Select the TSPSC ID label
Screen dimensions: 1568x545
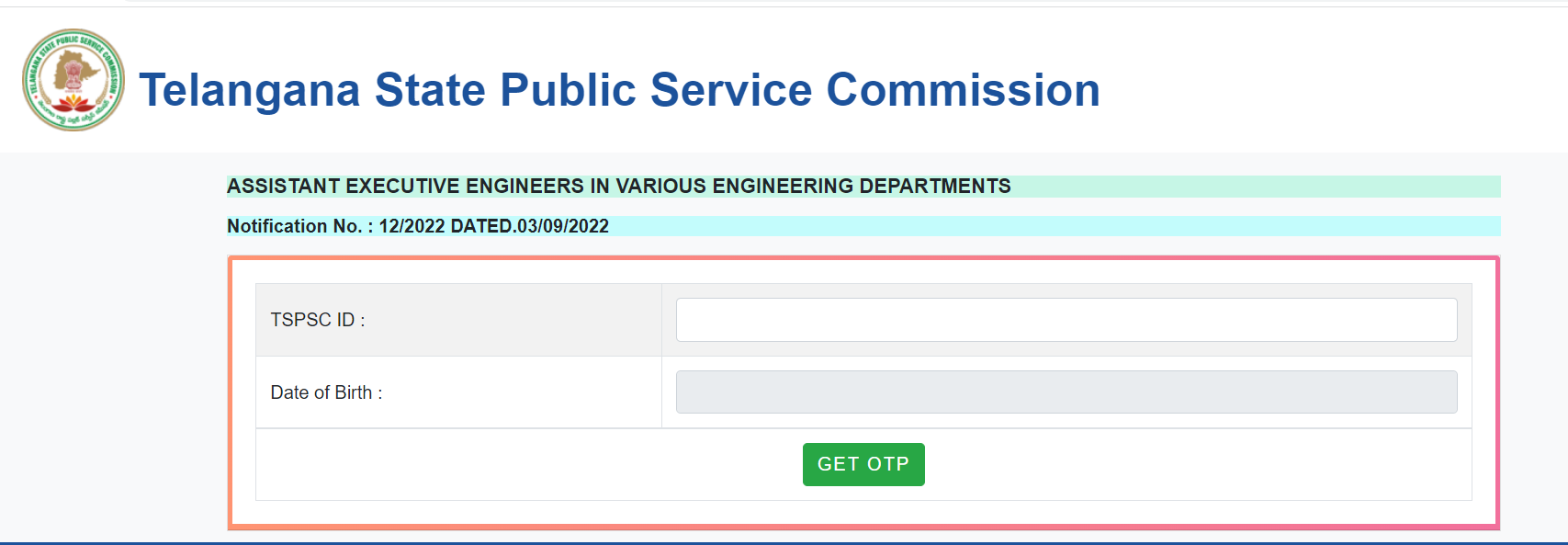pos(318,320)
